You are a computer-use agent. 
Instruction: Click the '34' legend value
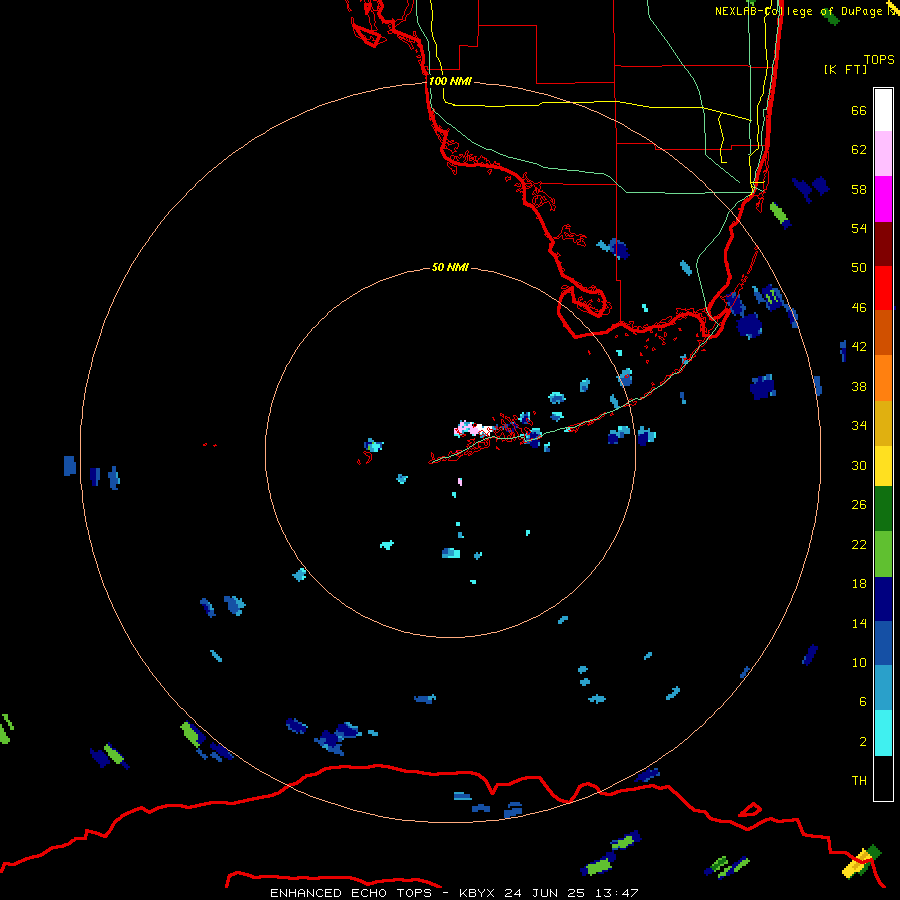pos(859,426)
